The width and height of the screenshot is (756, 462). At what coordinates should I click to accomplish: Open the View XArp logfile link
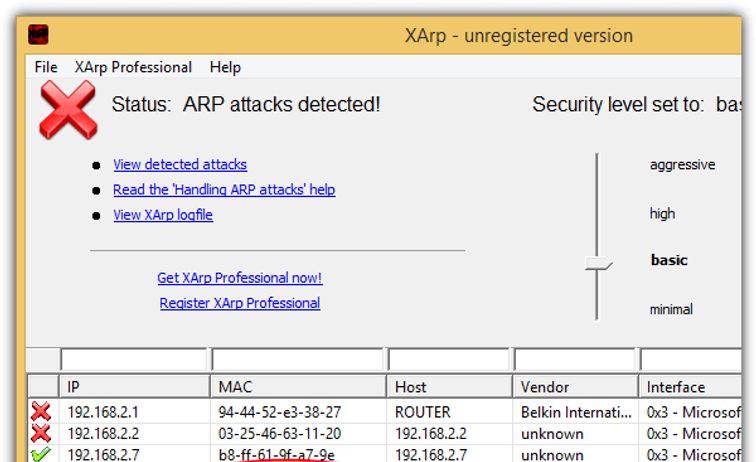(163, 214)
